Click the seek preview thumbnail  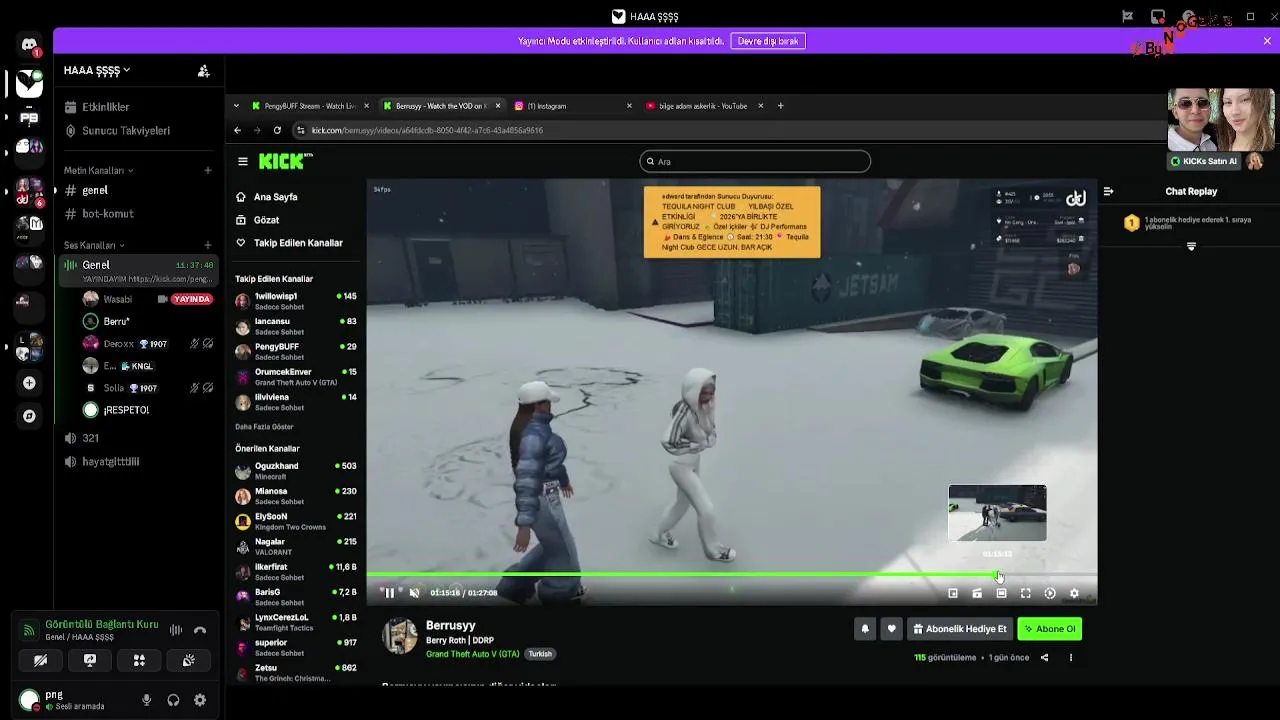click(x=997, y=513)
